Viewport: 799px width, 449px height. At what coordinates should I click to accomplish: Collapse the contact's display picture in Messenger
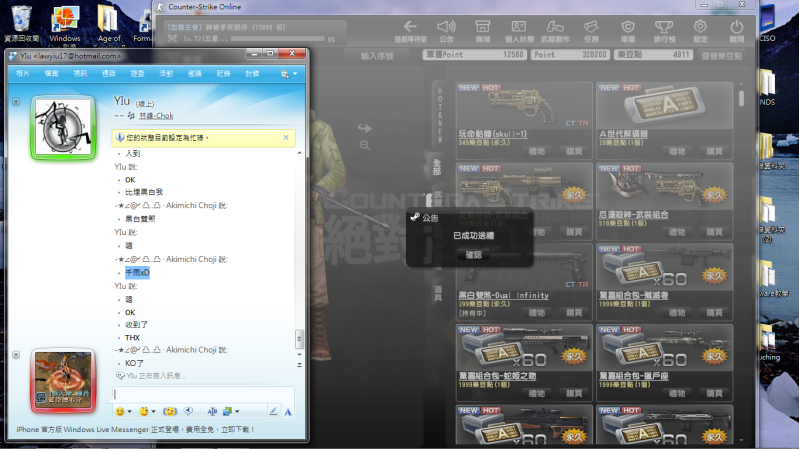[x=16, y=102]
